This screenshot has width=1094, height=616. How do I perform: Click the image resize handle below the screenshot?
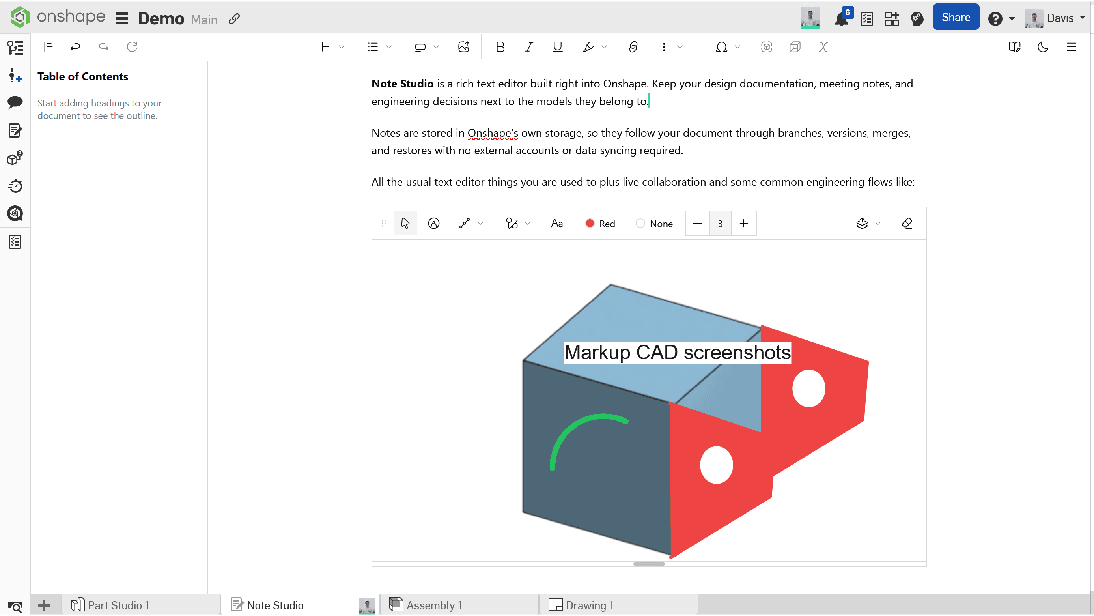(649, 564)
